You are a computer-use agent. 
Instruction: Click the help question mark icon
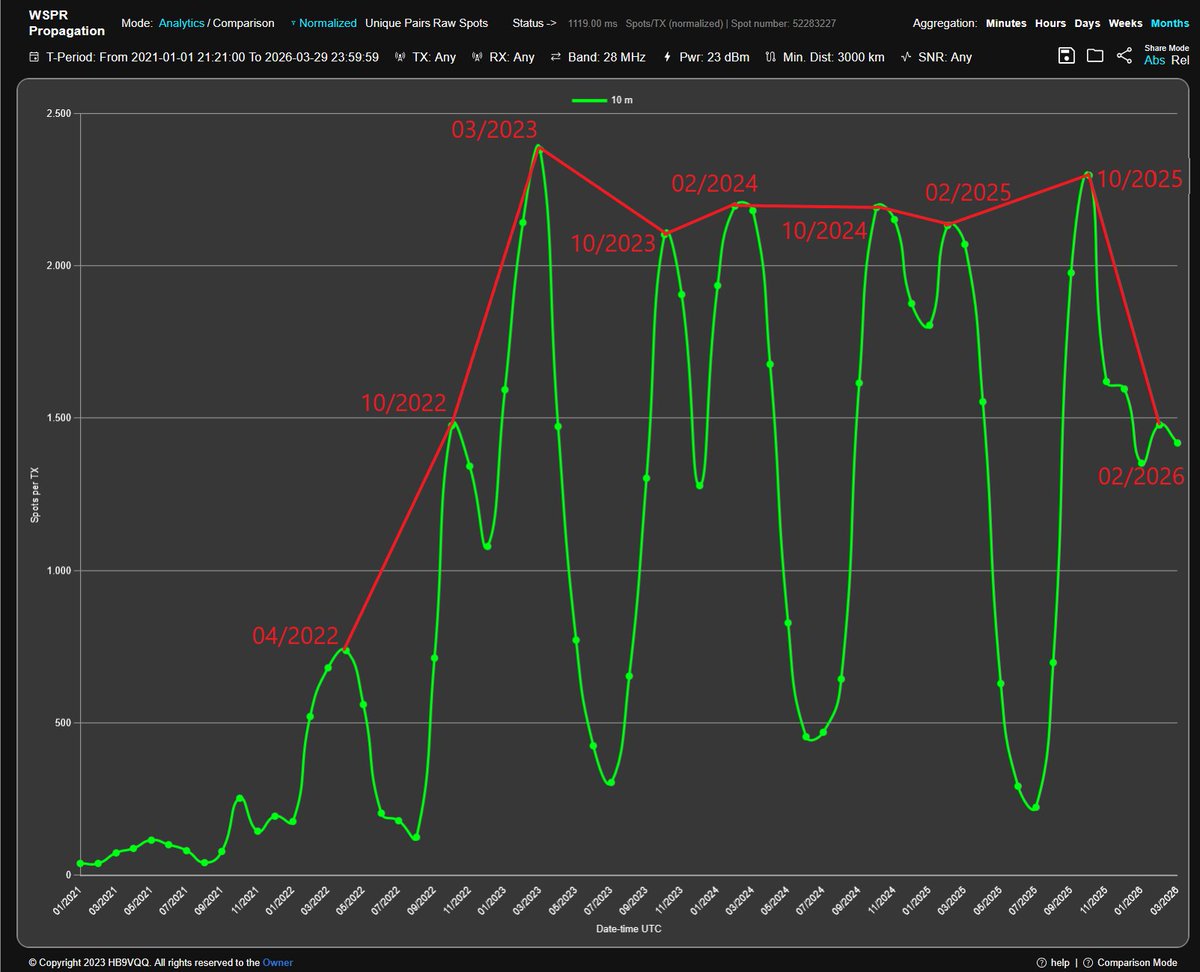pyautogui.click(x=1042, y=962)
